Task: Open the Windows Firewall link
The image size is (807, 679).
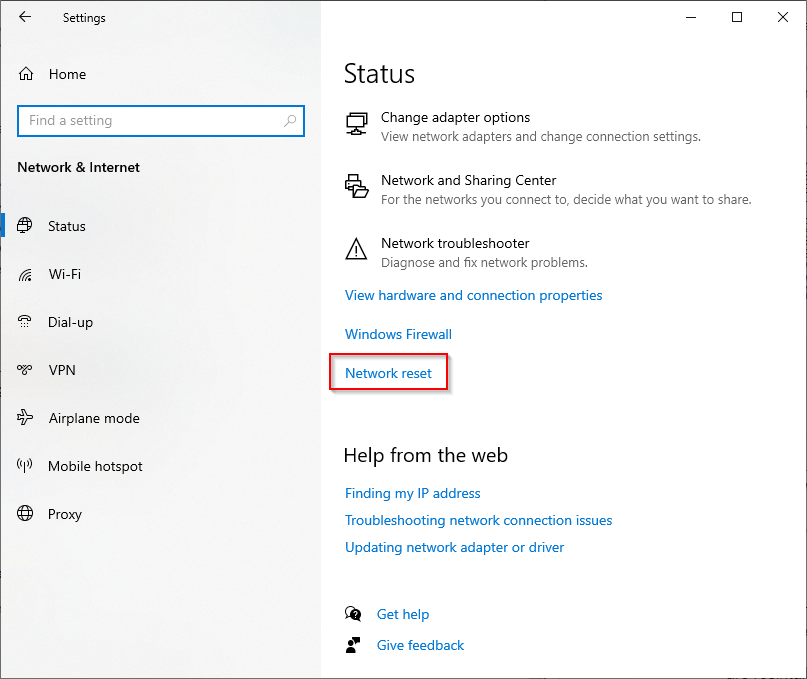Action: [398, 334]
